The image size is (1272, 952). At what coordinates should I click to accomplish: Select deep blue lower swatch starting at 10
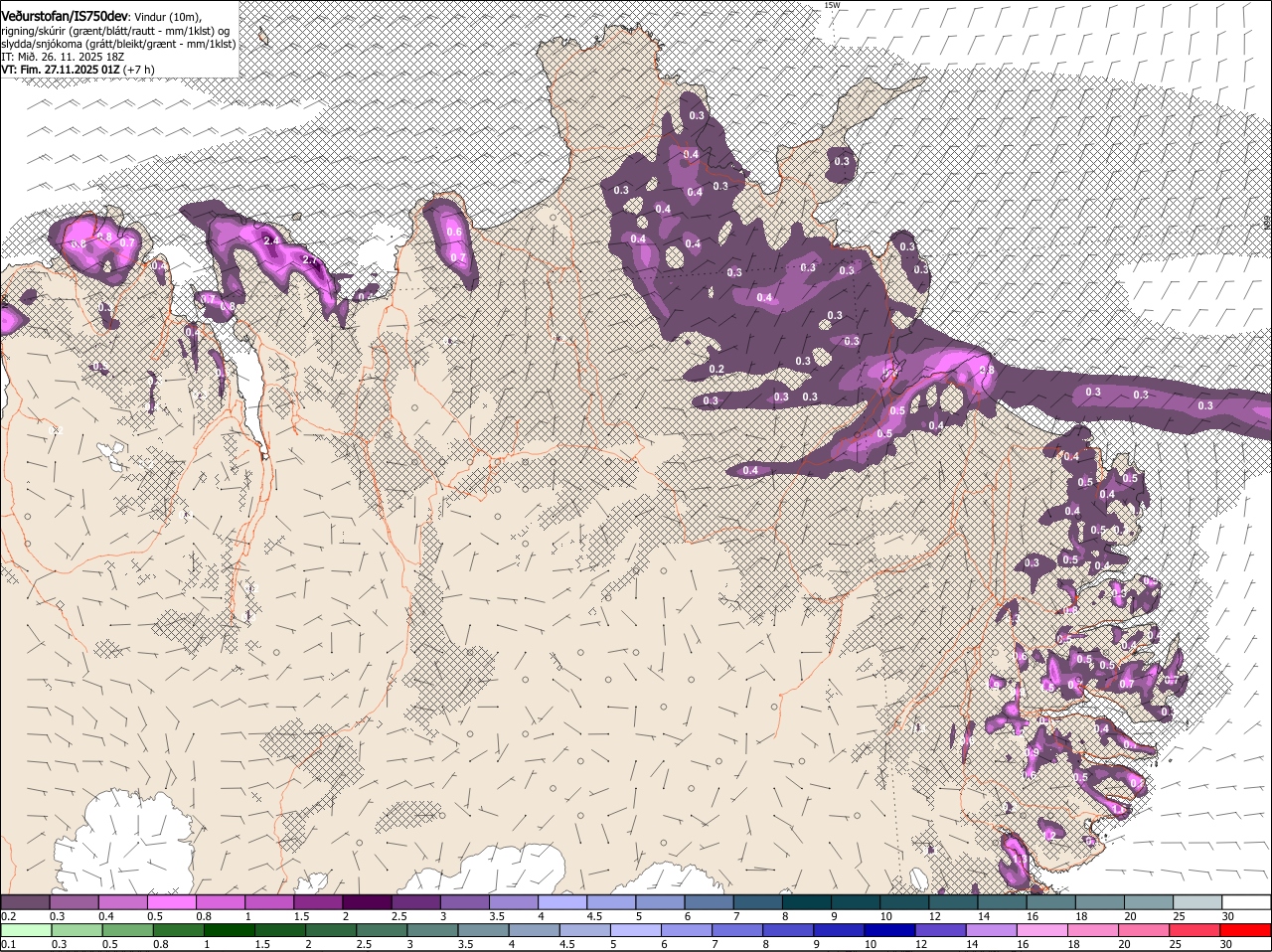[890, 930]
